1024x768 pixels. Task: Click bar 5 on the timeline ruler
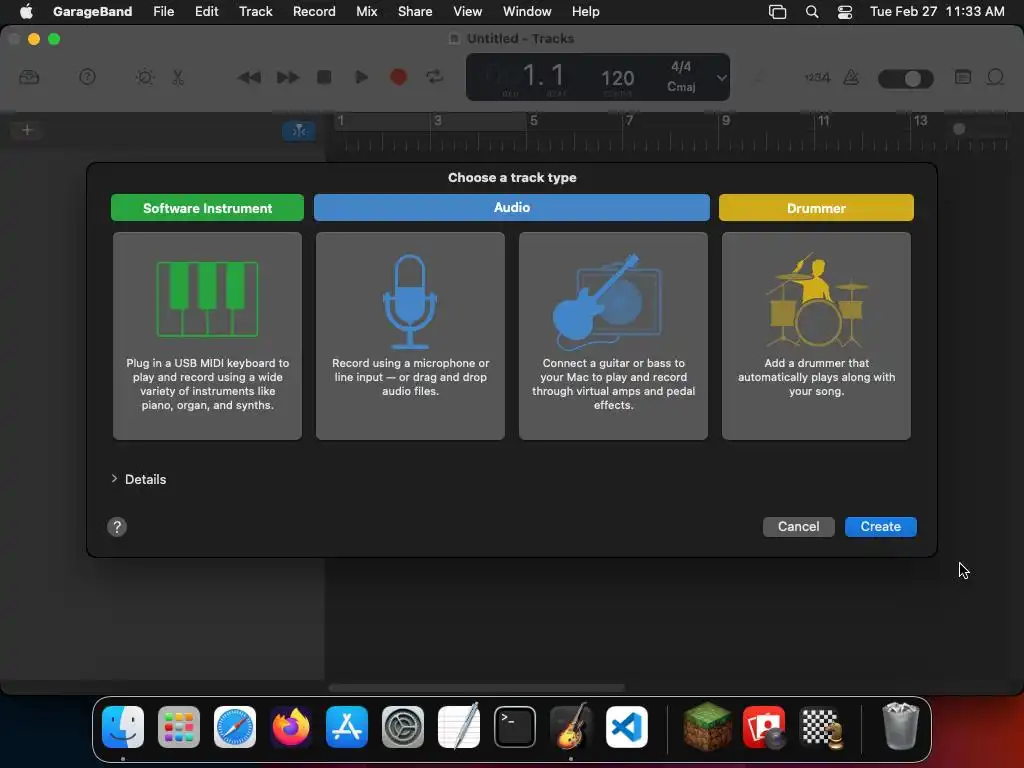tap(534, 121)
